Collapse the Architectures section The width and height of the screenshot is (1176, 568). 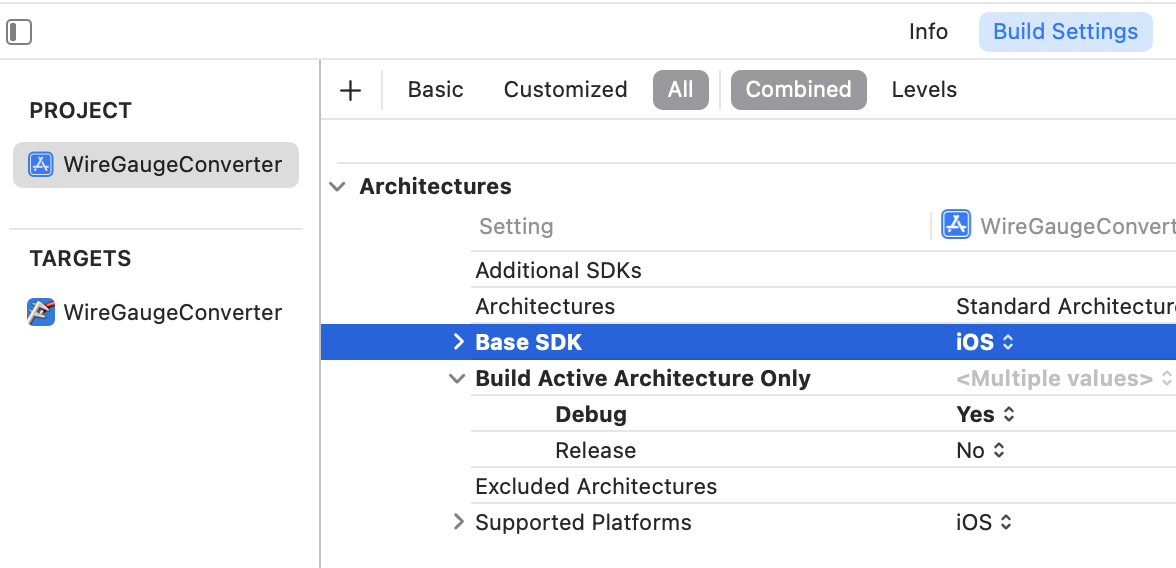click(x=338, y=186)
